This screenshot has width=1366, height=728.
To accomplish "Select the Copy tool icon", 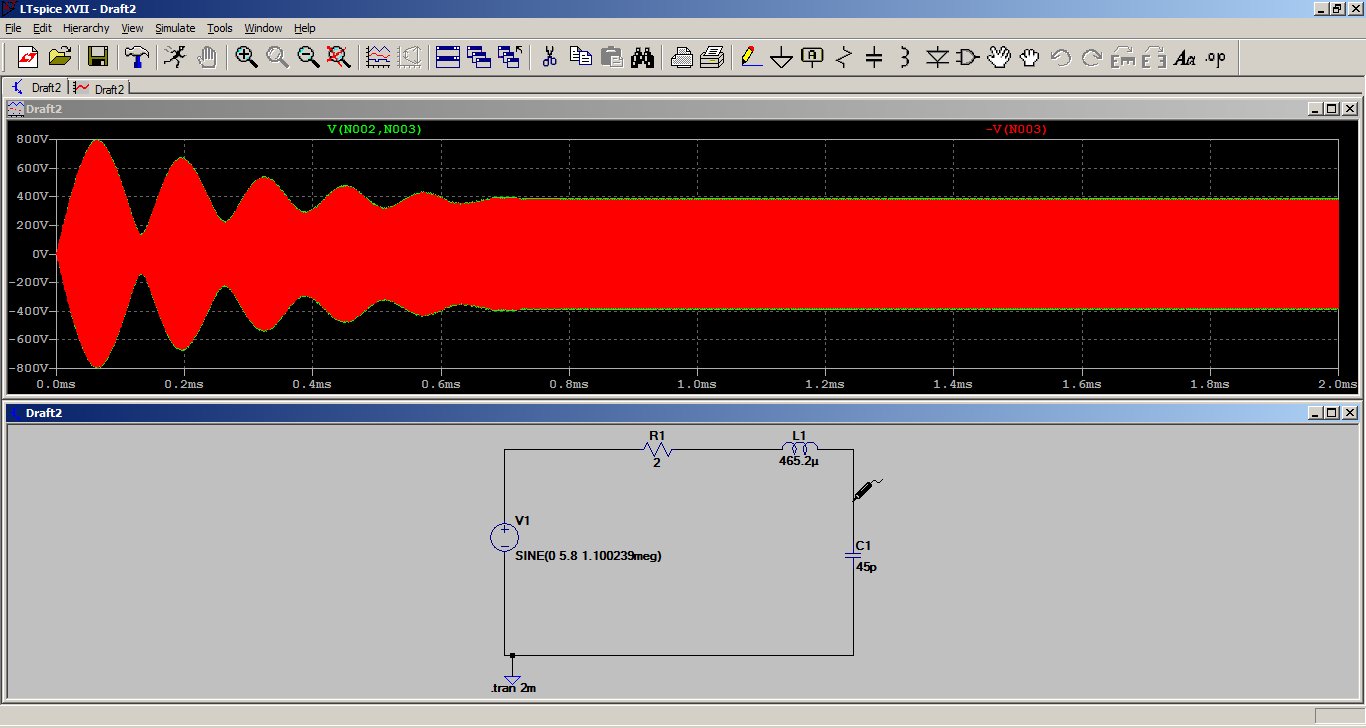I will click(580, 57).
